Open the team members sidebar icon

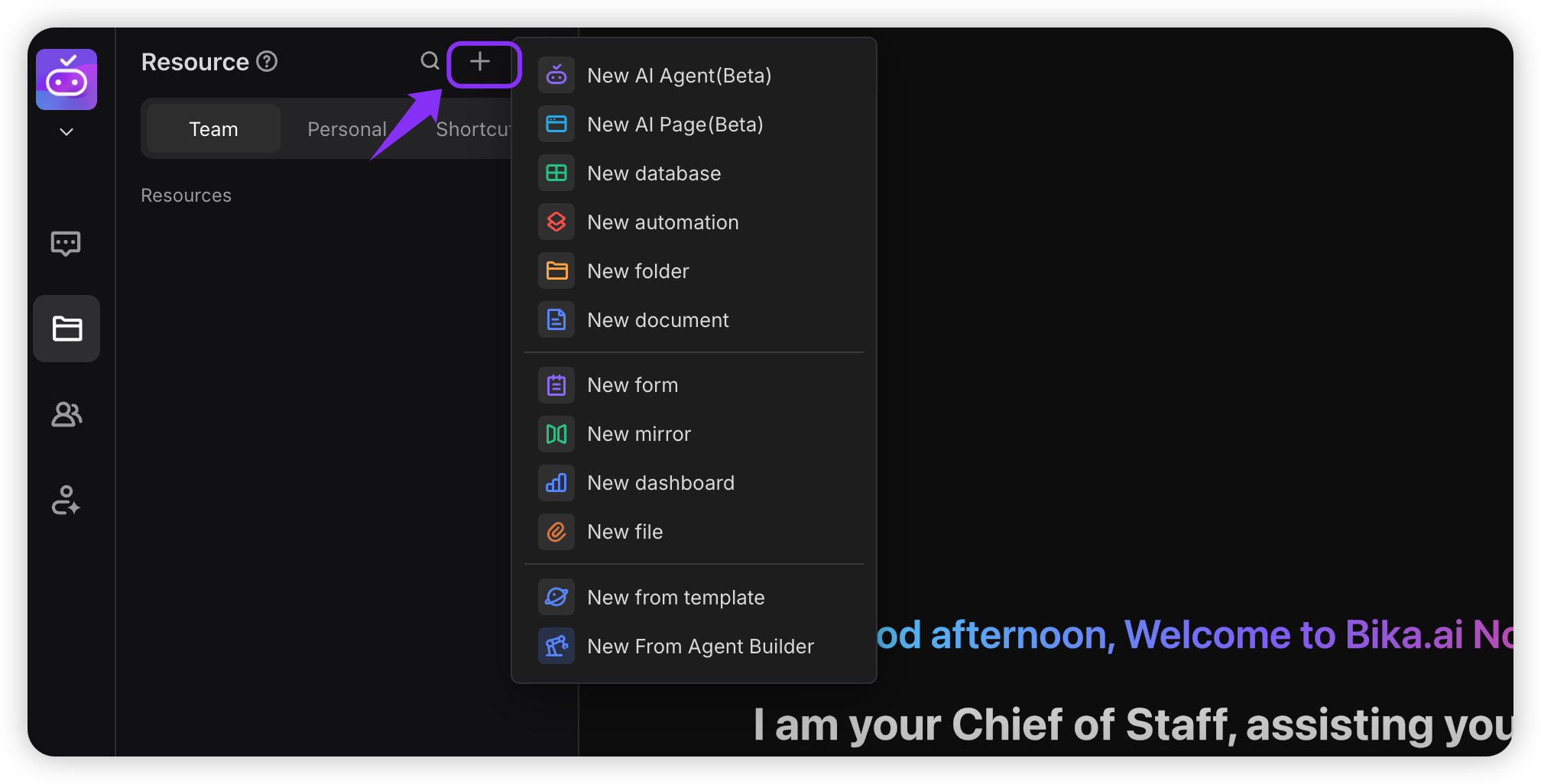point(67,415)
